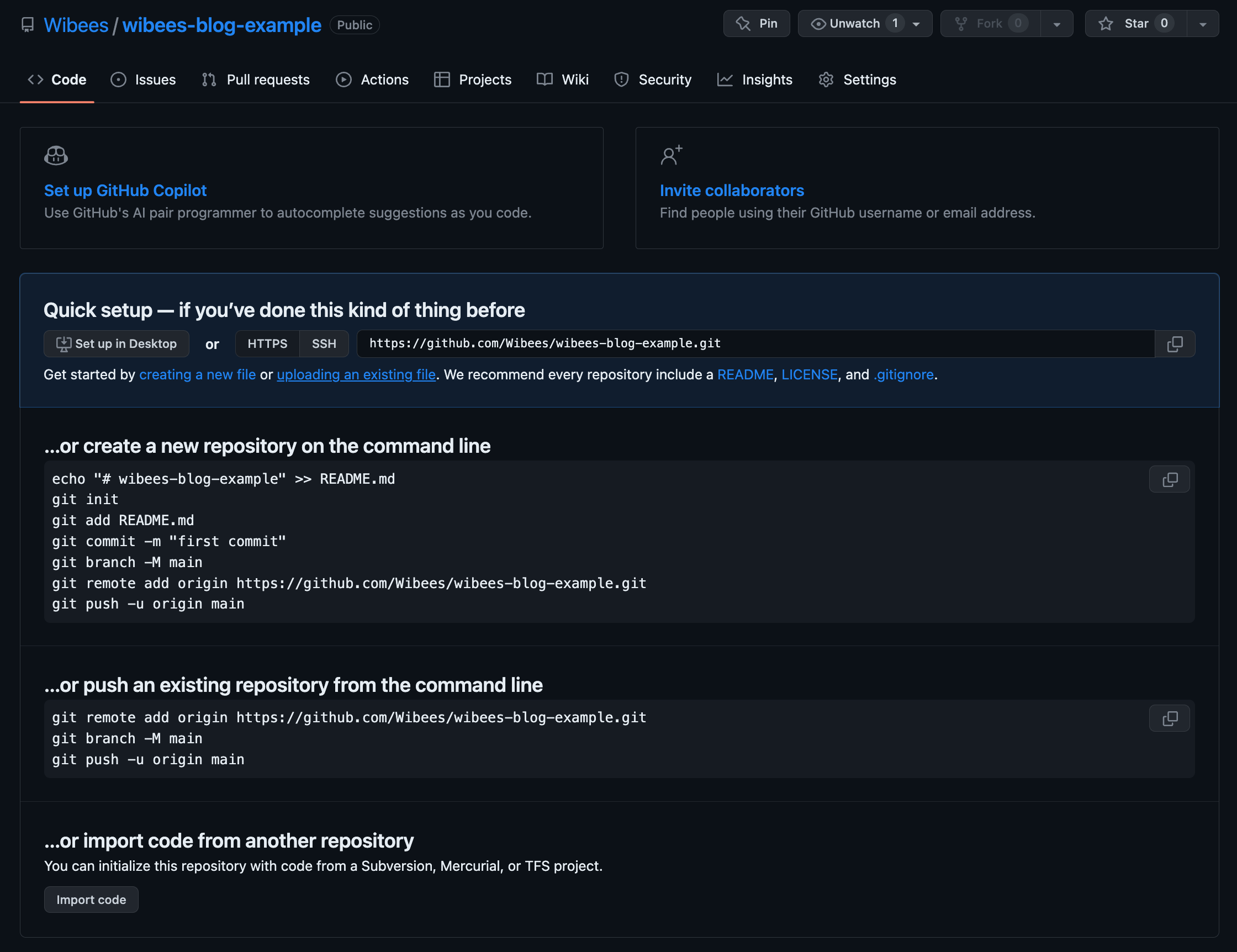Expand the Unwatch notifications dropdown arrow

916,24
